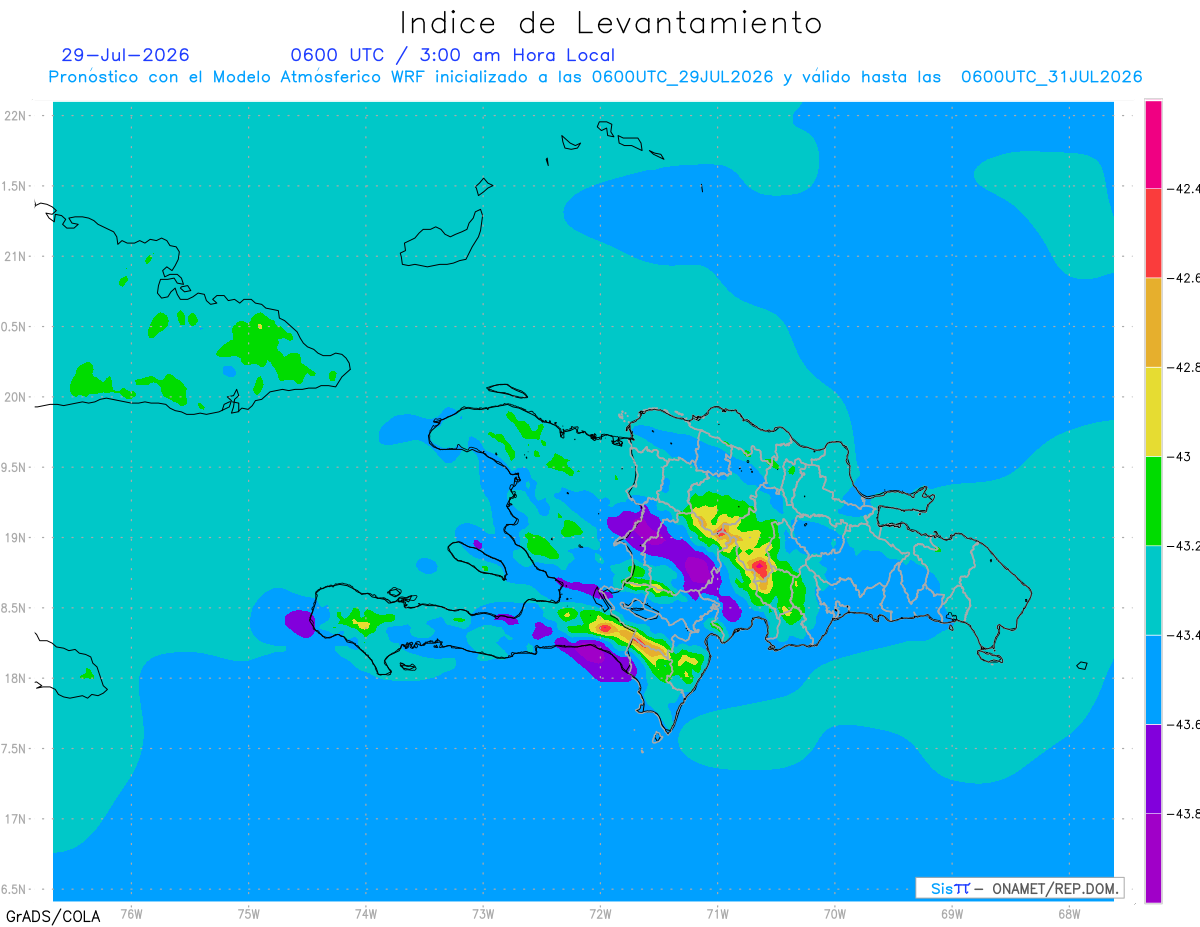The image size is (1200, 927).
Task: Click the purple legend swatch below -43.6
Action: [x=1153, y=768]
